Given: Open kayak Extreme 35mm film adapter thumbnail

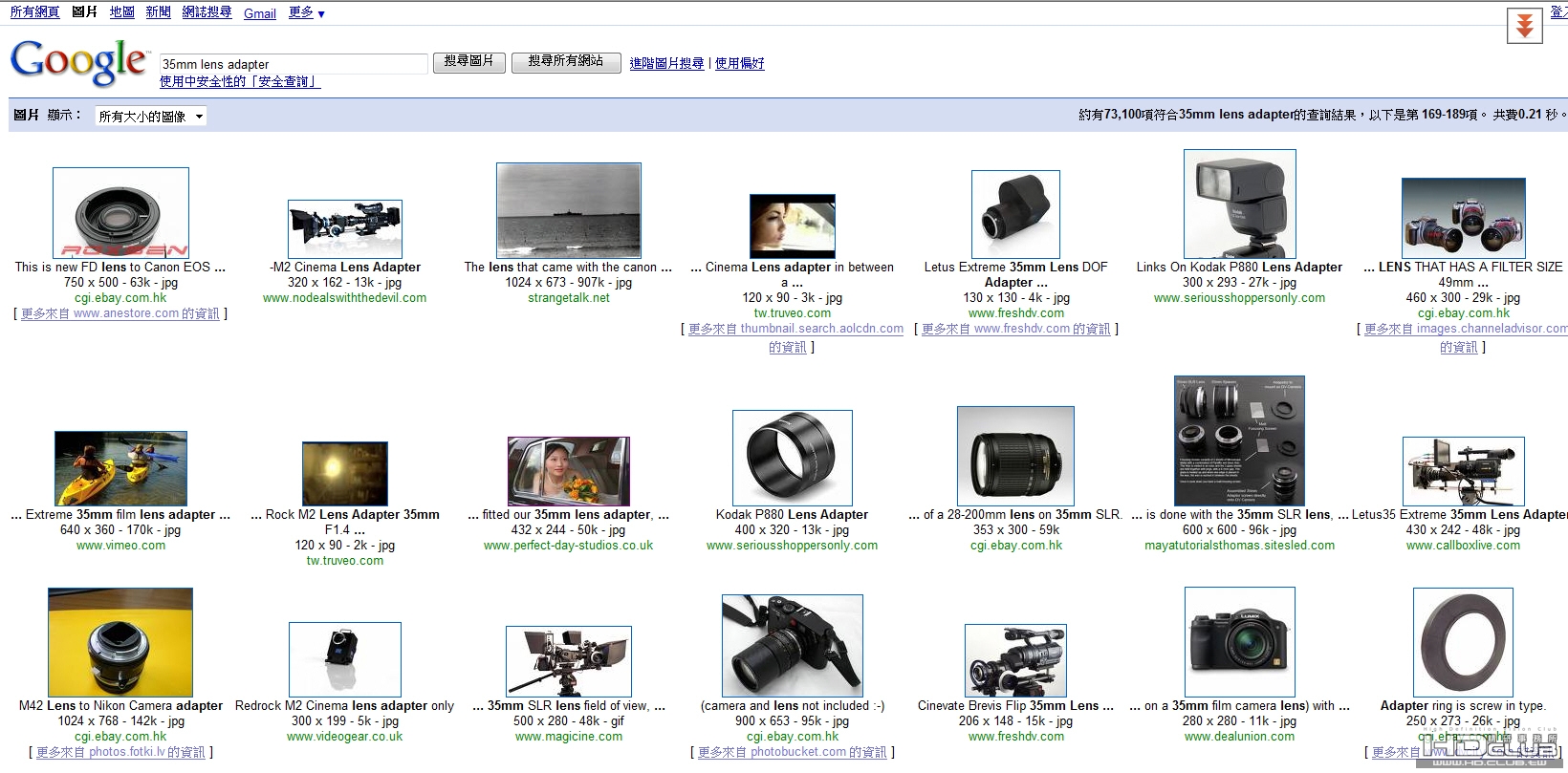Looking at the screenshot, I should [120, 468].
